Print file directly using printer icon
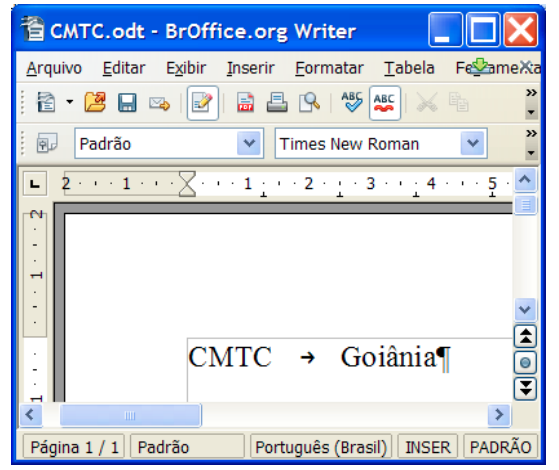559x470 pixels. pyautogui.click(x=277, y=103)
